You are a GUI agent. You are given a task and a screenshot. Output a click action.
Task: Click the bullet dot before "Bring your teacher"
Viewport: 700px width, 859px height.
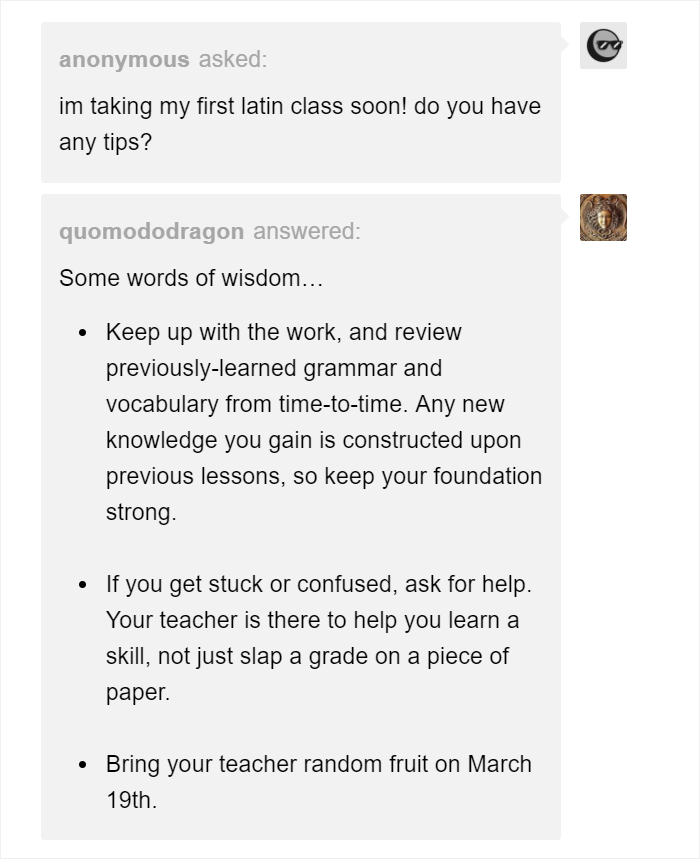click(x=84, y=766)
